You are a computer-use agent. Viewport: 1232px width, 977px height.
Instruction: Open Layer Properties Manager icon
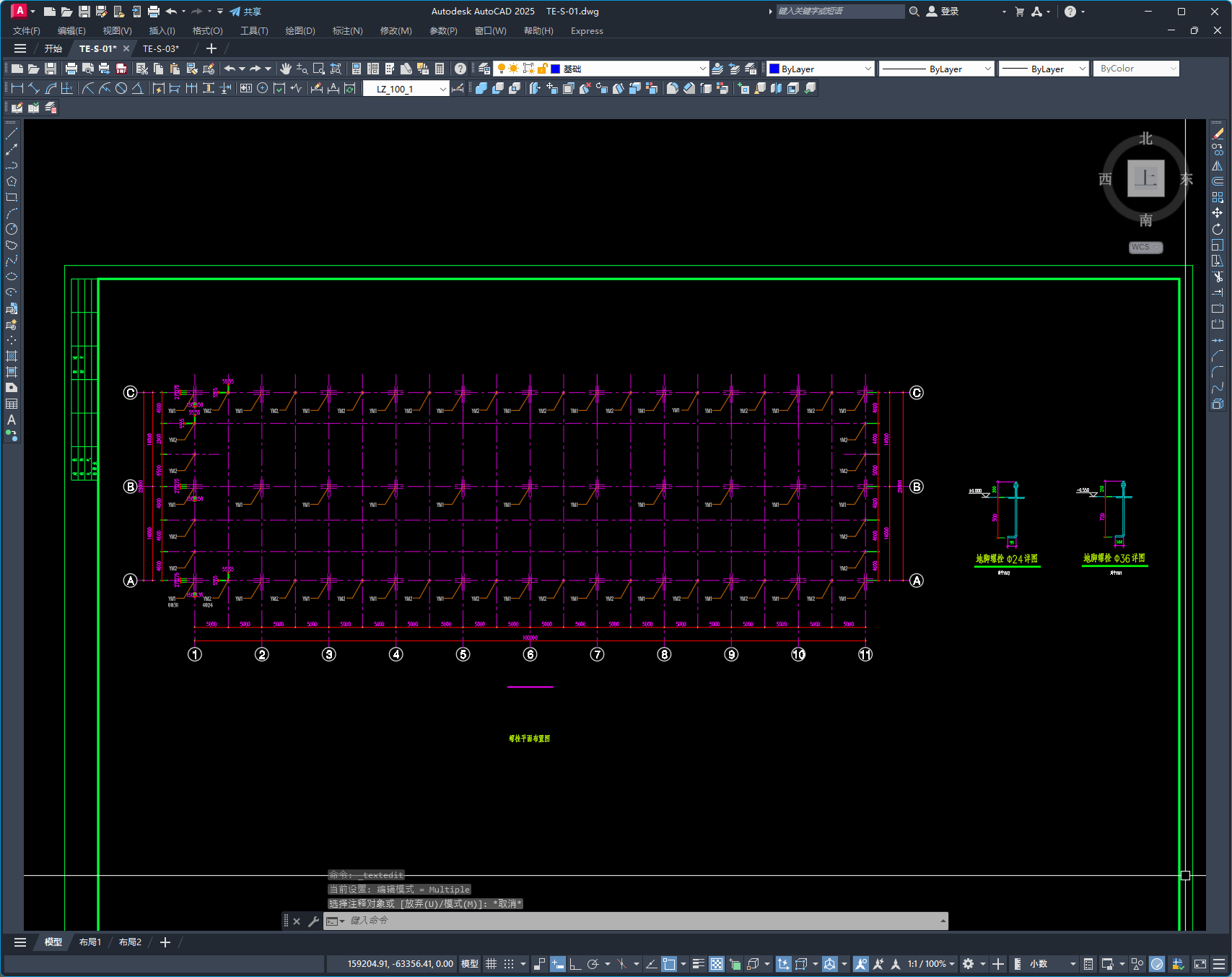[484, 69]
